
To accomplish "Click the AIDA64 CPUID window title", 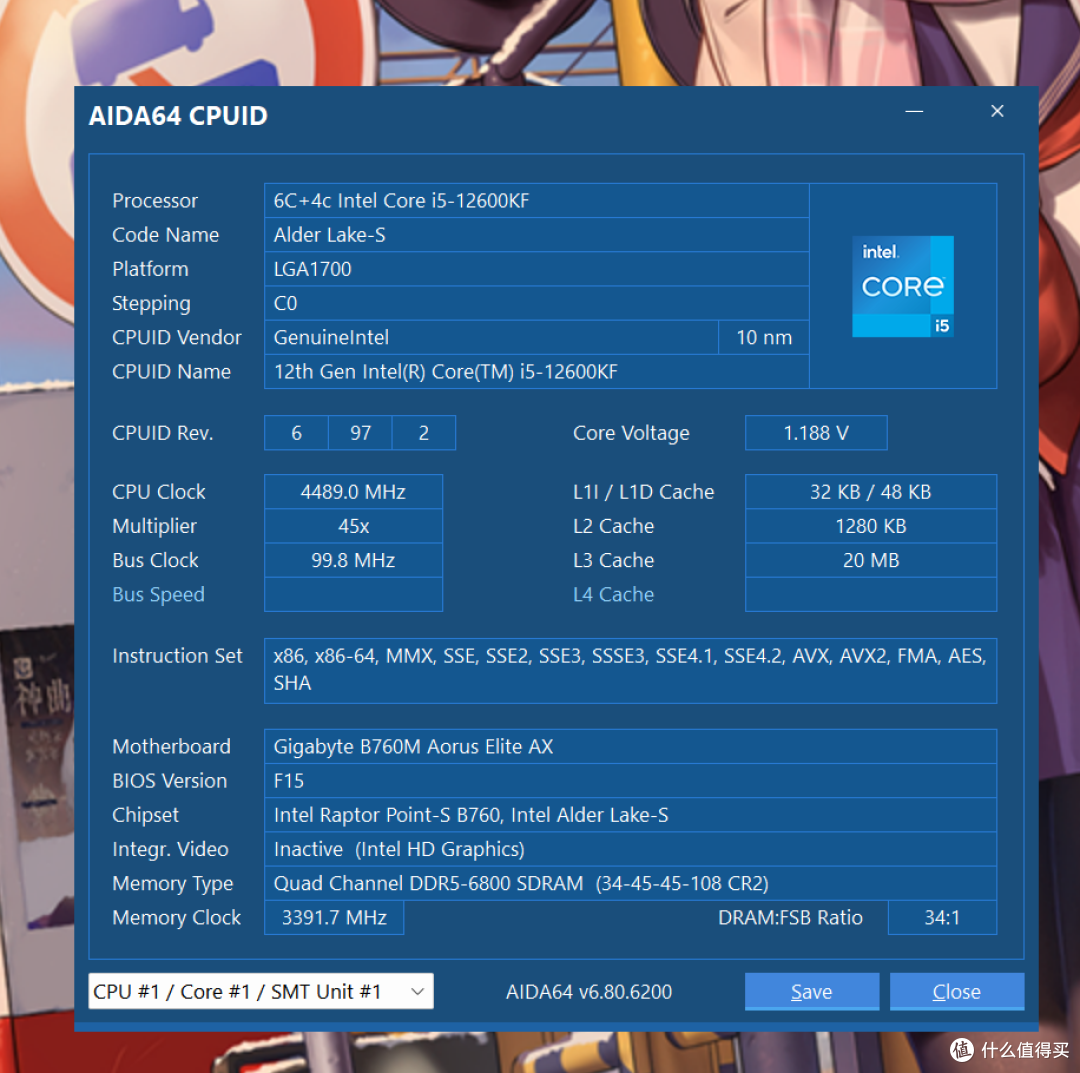I will point(178,116).
